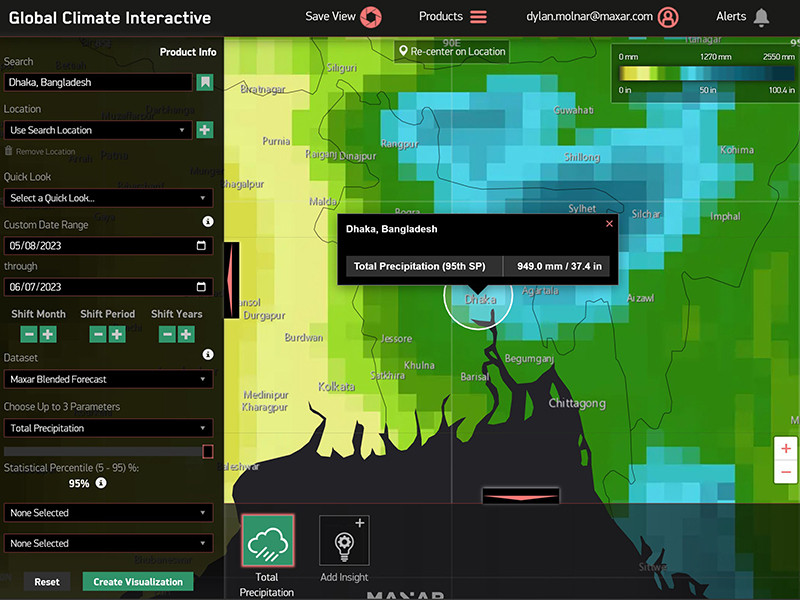Click the Imphal label on the map
This screenshot has height=600, width=800.
coord(725,216)
